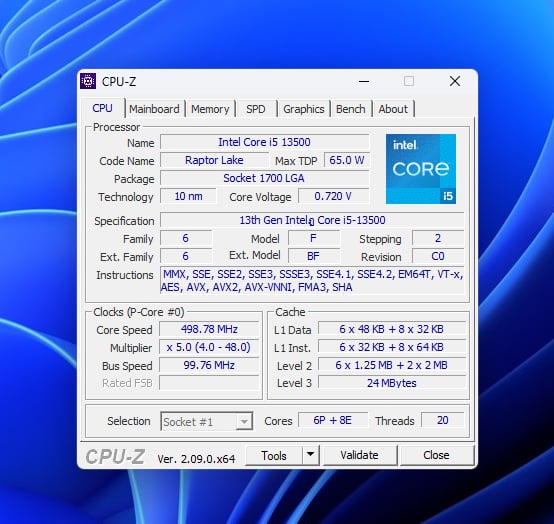The width and height of the screenshot is (554, 524).
Task: Switch to the SPD tab
Action: pyautogui.click(x=256, y=109)
